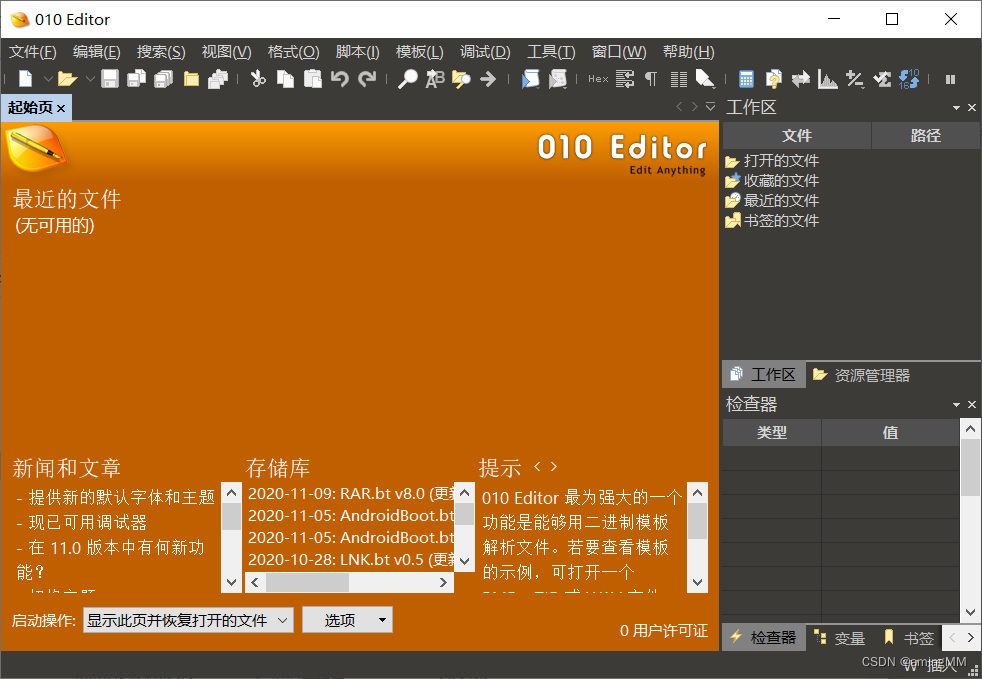Open the Convert arrows icon
Viewport: 982px width, 679px height.
[x=800, y=79]
